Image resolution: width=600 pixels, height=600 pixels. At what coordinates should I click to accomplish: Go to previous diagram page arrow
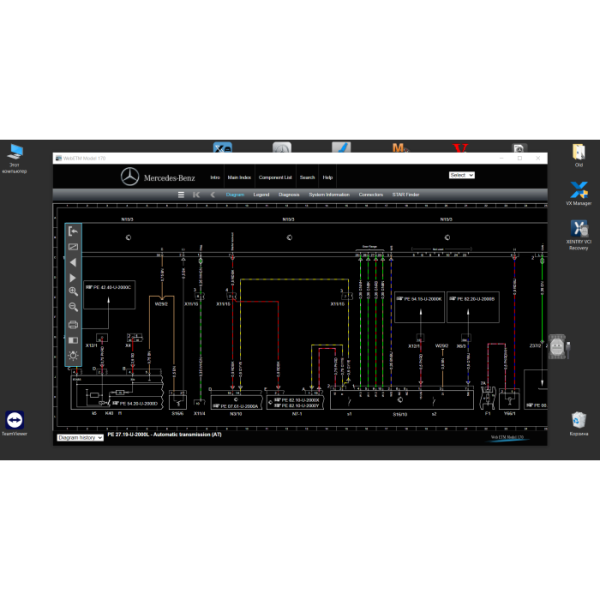pyautogui.click(x=73, y=262)
